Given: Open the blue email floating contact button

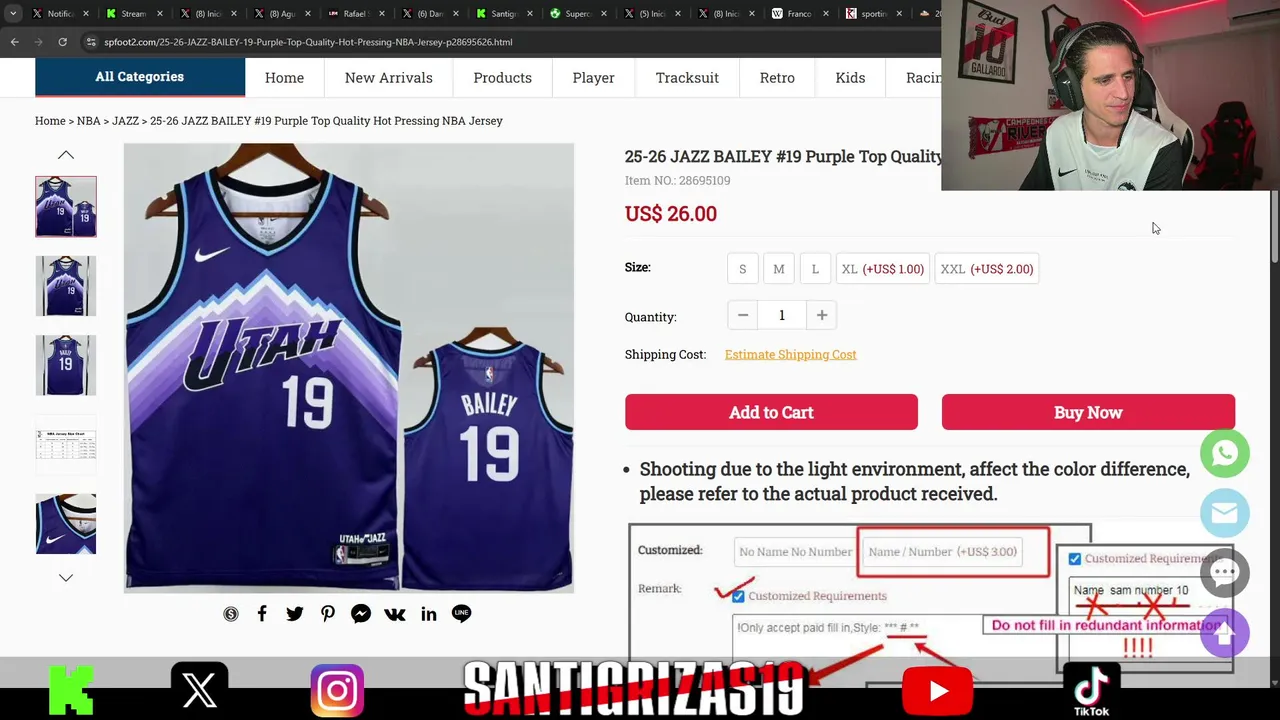Looking at the screenshot, I should (x=1225, y=513).
